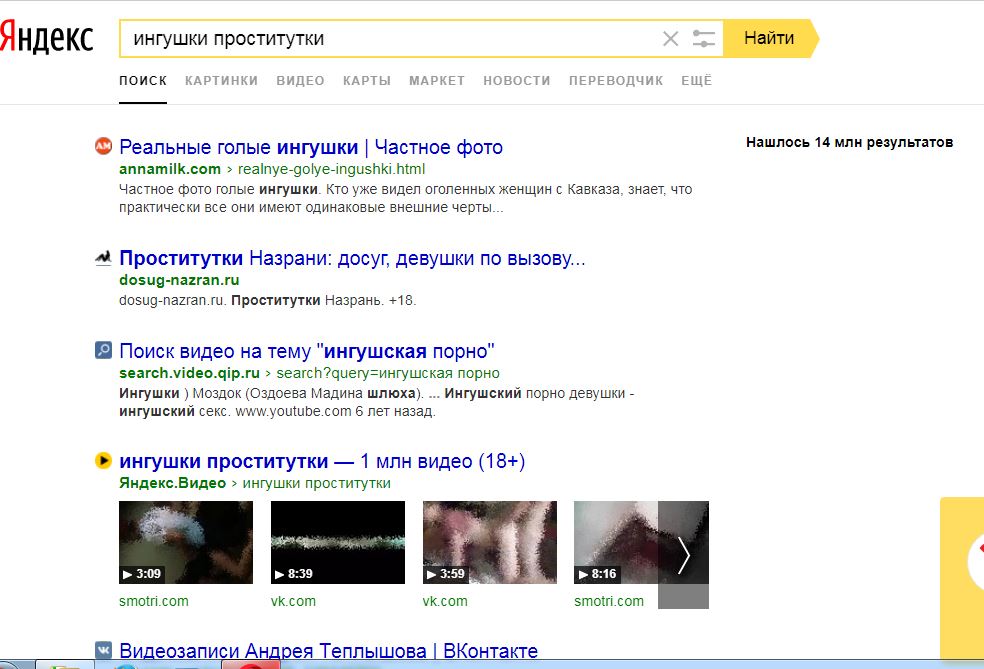Play the 3:59 video thumbnail

(x=489, y=542)
